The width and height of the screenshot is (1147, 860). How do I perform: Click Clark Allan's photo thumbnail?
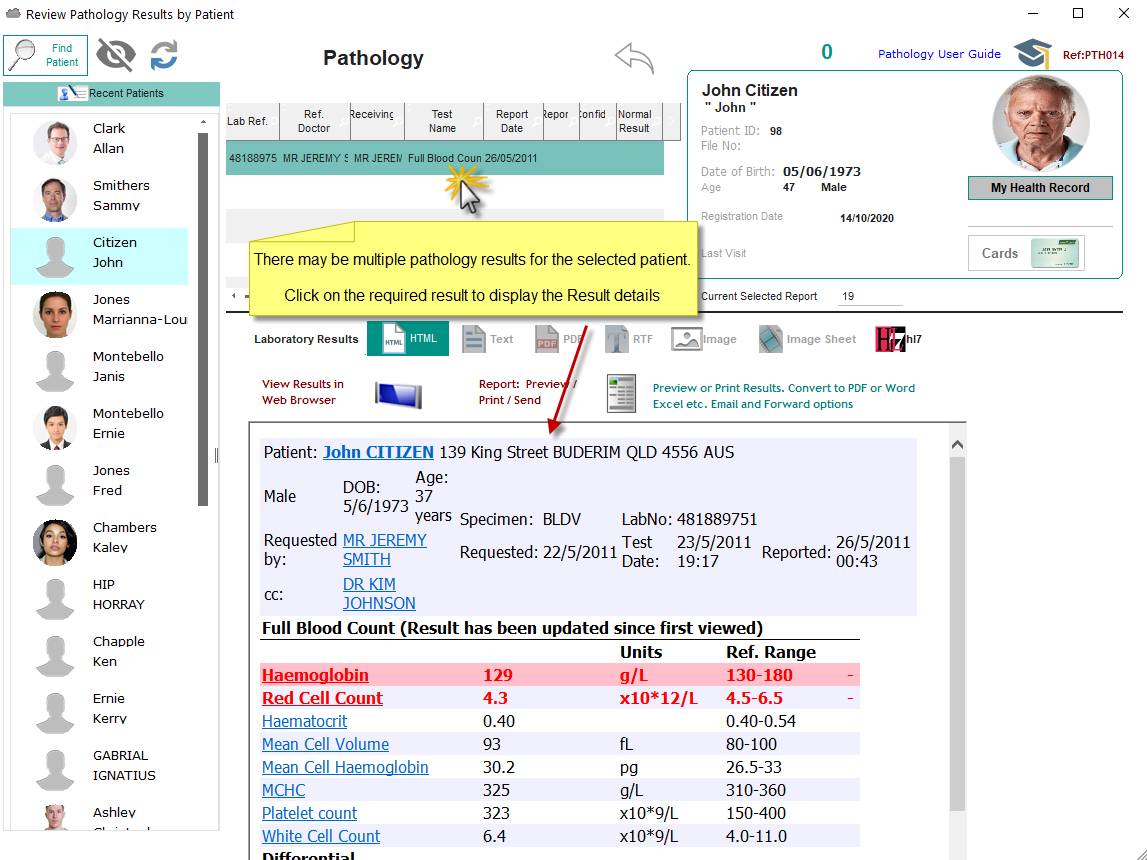point(55,142)
